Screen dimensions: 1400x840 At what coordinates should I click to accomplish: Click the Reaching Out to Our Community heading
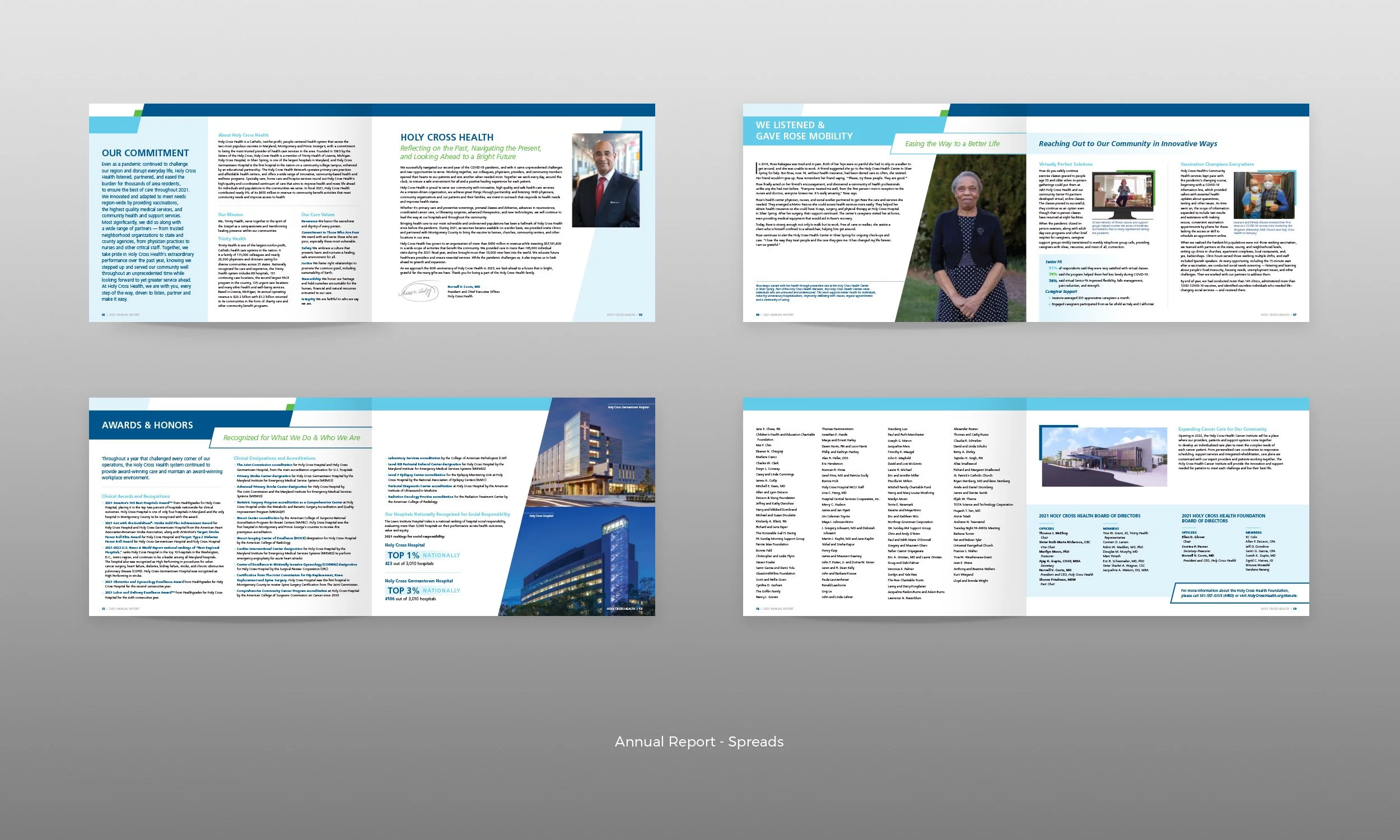click(x=1127, y=144)
